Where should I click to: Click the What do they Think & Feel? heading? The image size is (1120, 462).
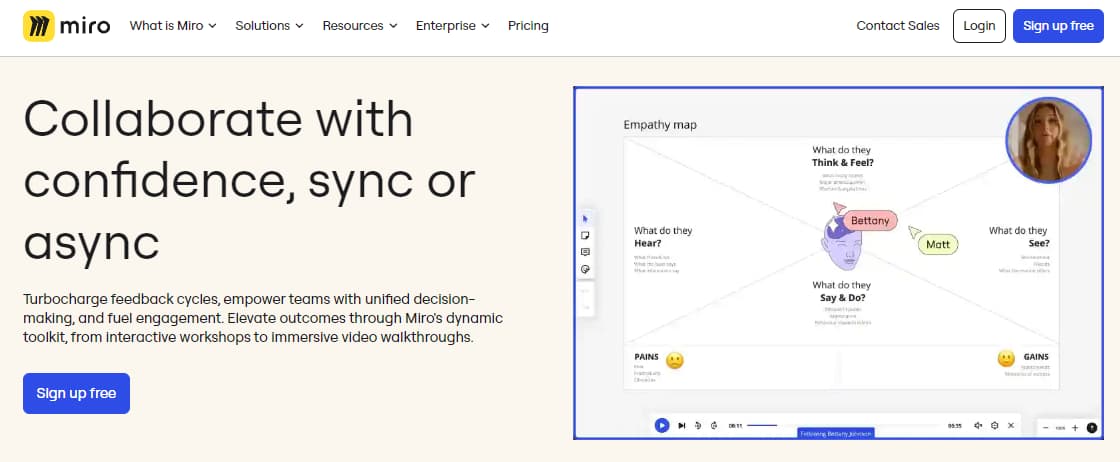842,156
